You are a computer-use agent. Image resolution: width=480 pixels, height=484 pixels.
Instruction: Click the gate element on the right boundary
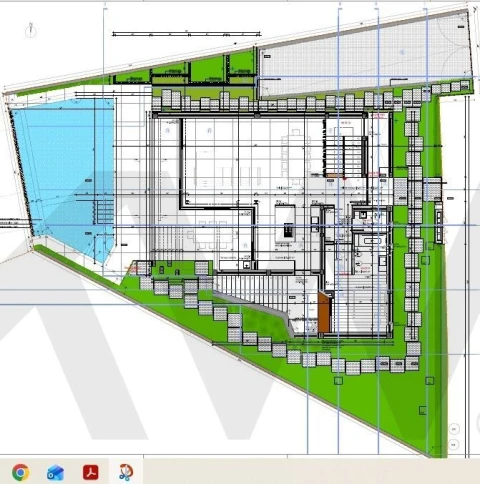click(x=438, y=222)
